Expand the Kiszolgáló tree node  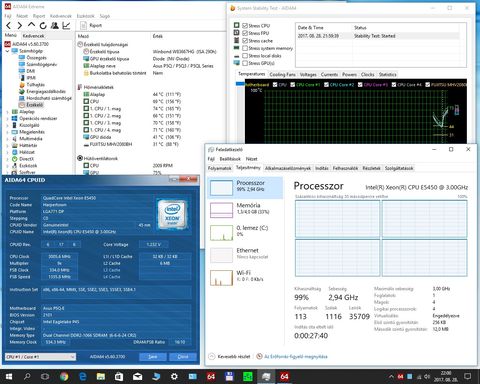(x=7, y=125)
